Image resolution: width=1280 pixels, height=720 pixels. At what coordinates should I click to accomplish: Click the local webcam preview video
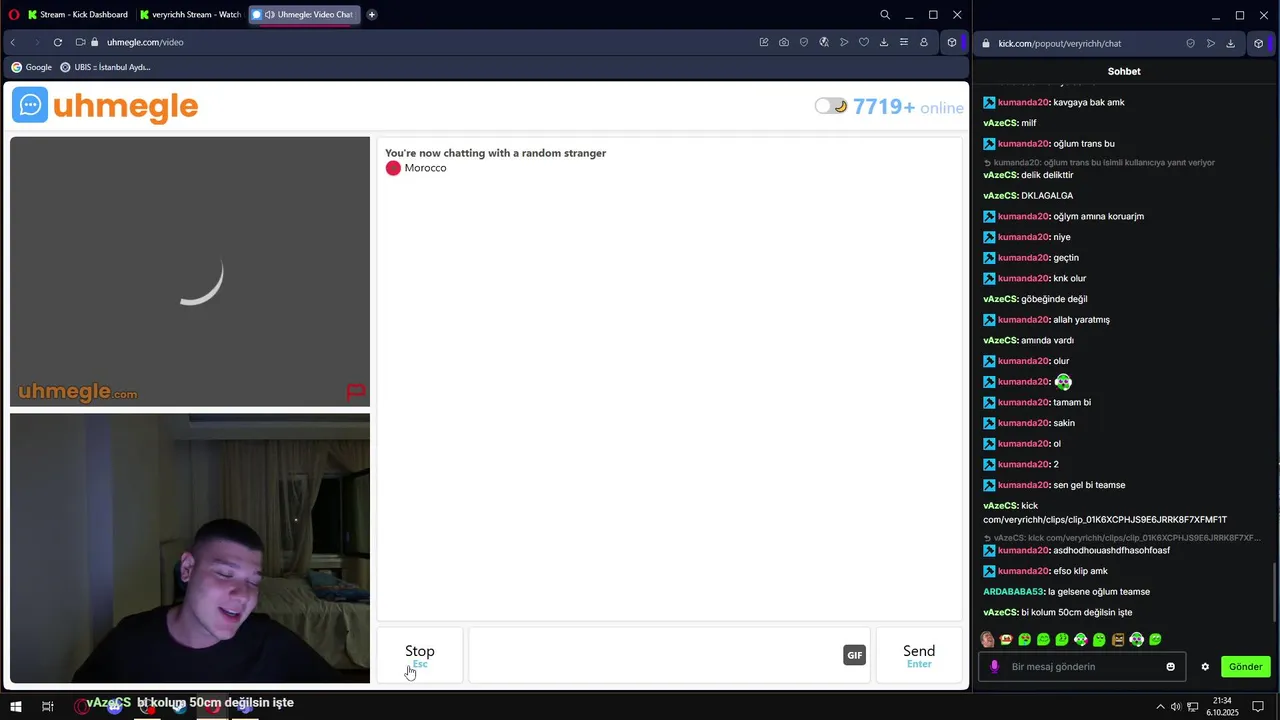(190, 548)
